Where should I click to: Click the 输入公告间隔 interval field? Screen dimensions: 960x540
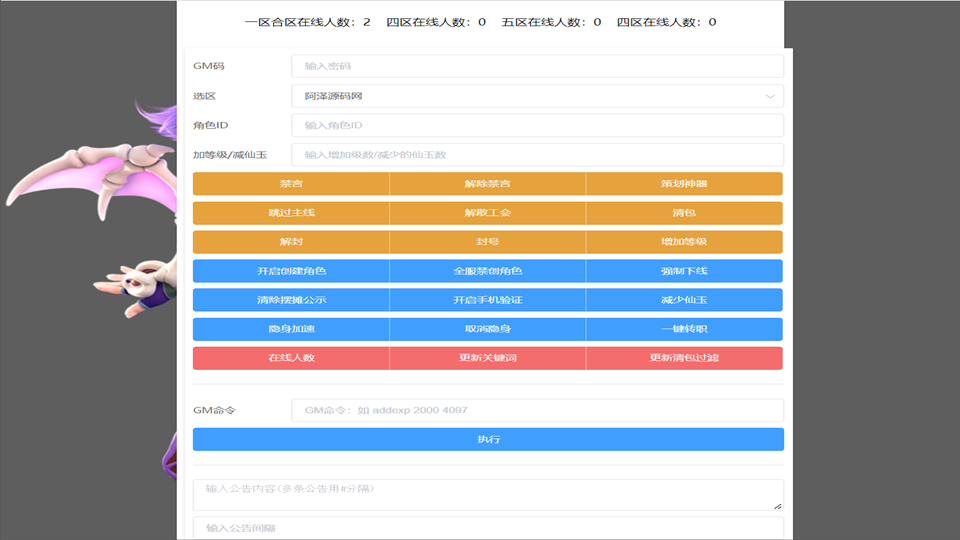[488, 528]
